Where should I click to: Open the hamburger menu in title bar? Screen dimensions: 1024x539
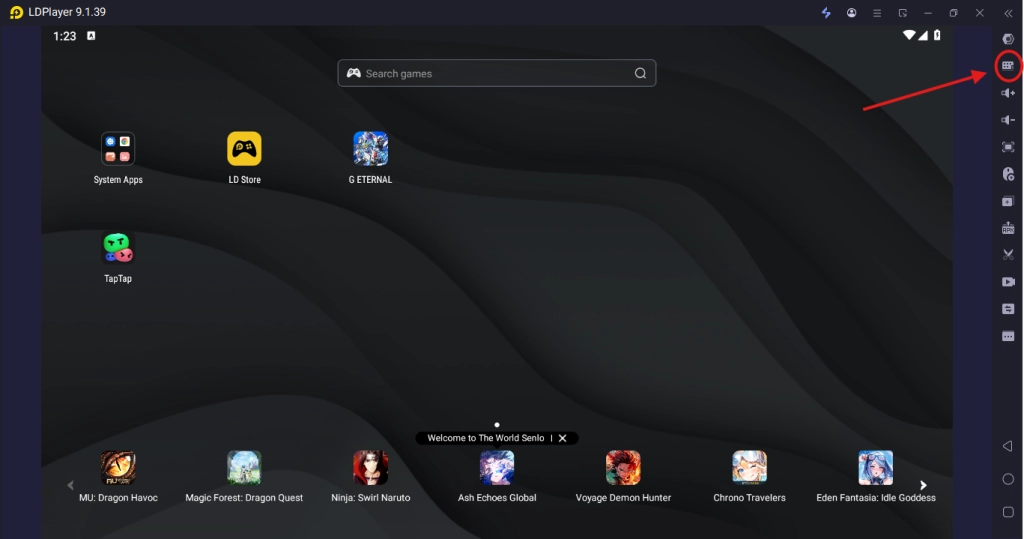[877, 12]
